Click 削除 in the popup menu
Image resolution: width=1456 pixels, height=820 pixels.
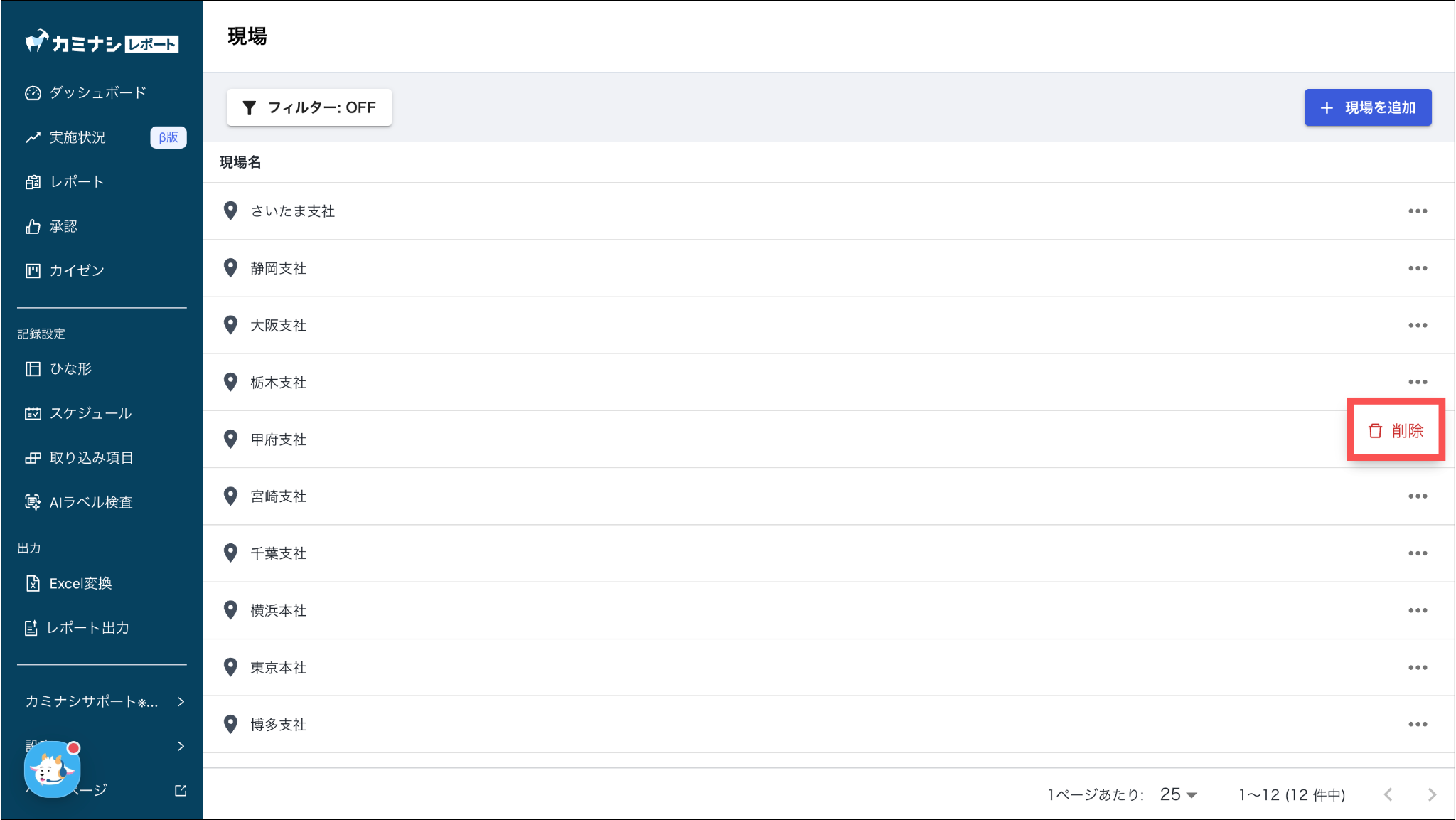tap(1396, 430)
